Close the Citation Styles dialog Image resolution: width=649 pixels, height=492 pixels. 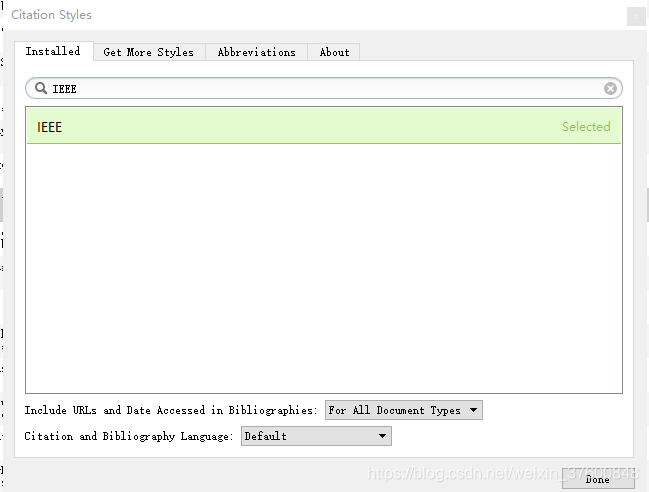636,17
